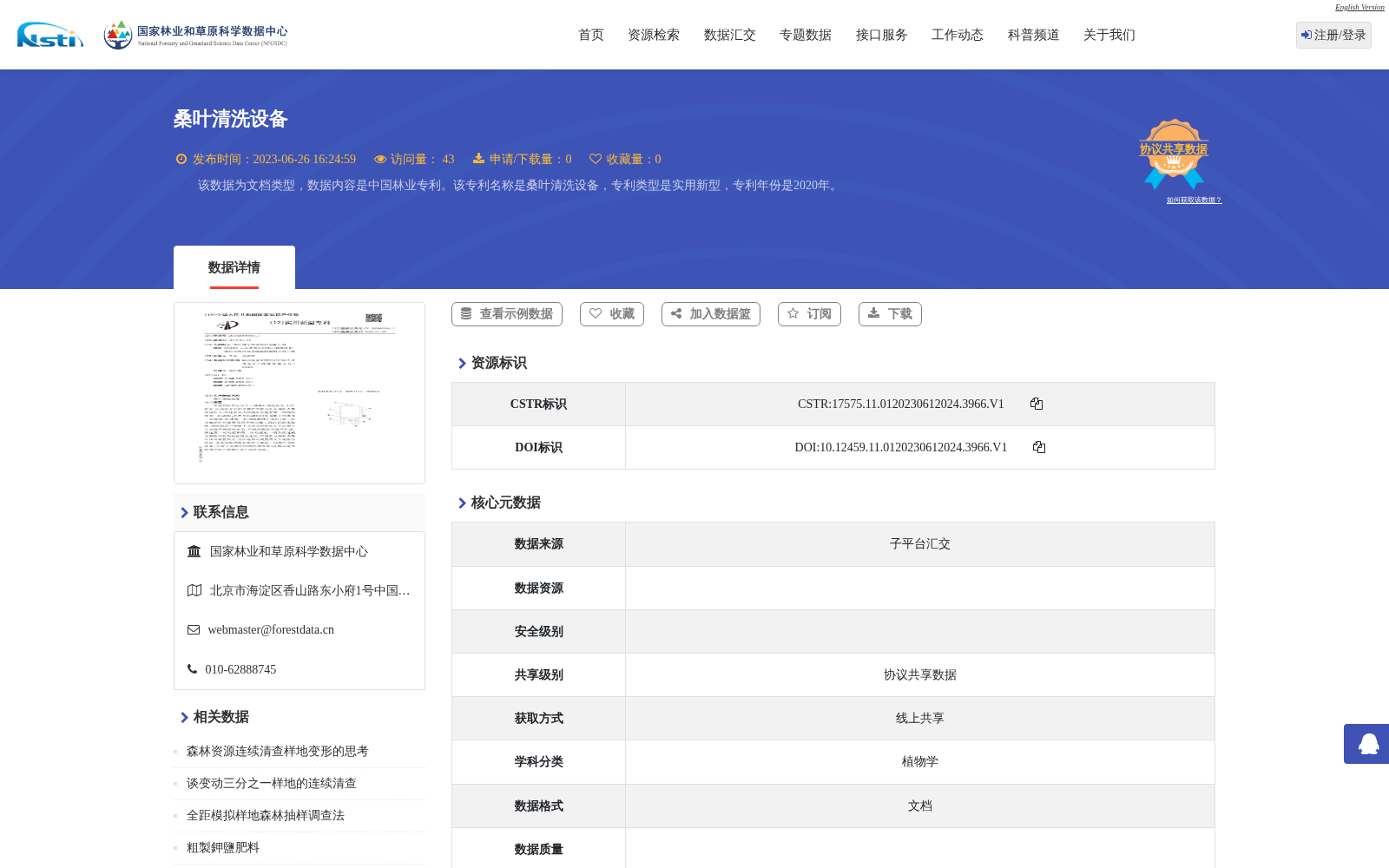Image resolution: width=1389 pixels, height=868 pixels.
Task: Click the clock icon beside 发布时间
Action: click(181, 159)
